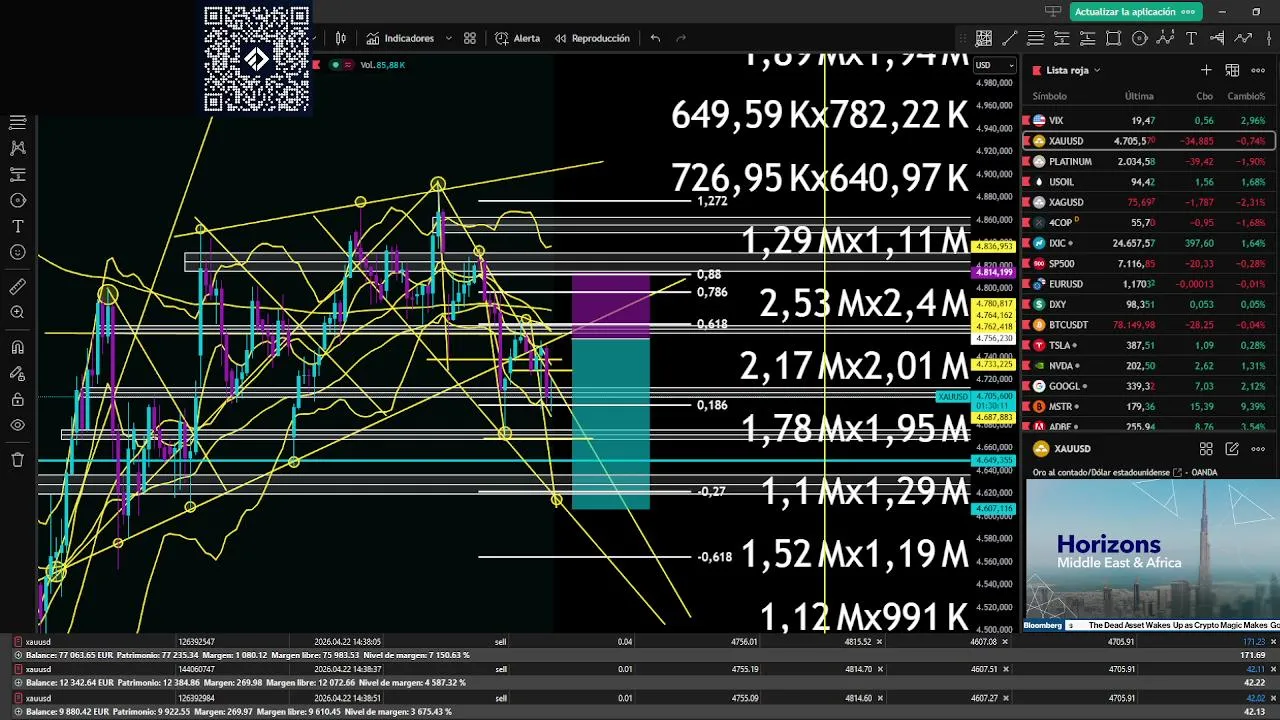Select XAUUSD row in watchlist

click(x=1148, y=141)
